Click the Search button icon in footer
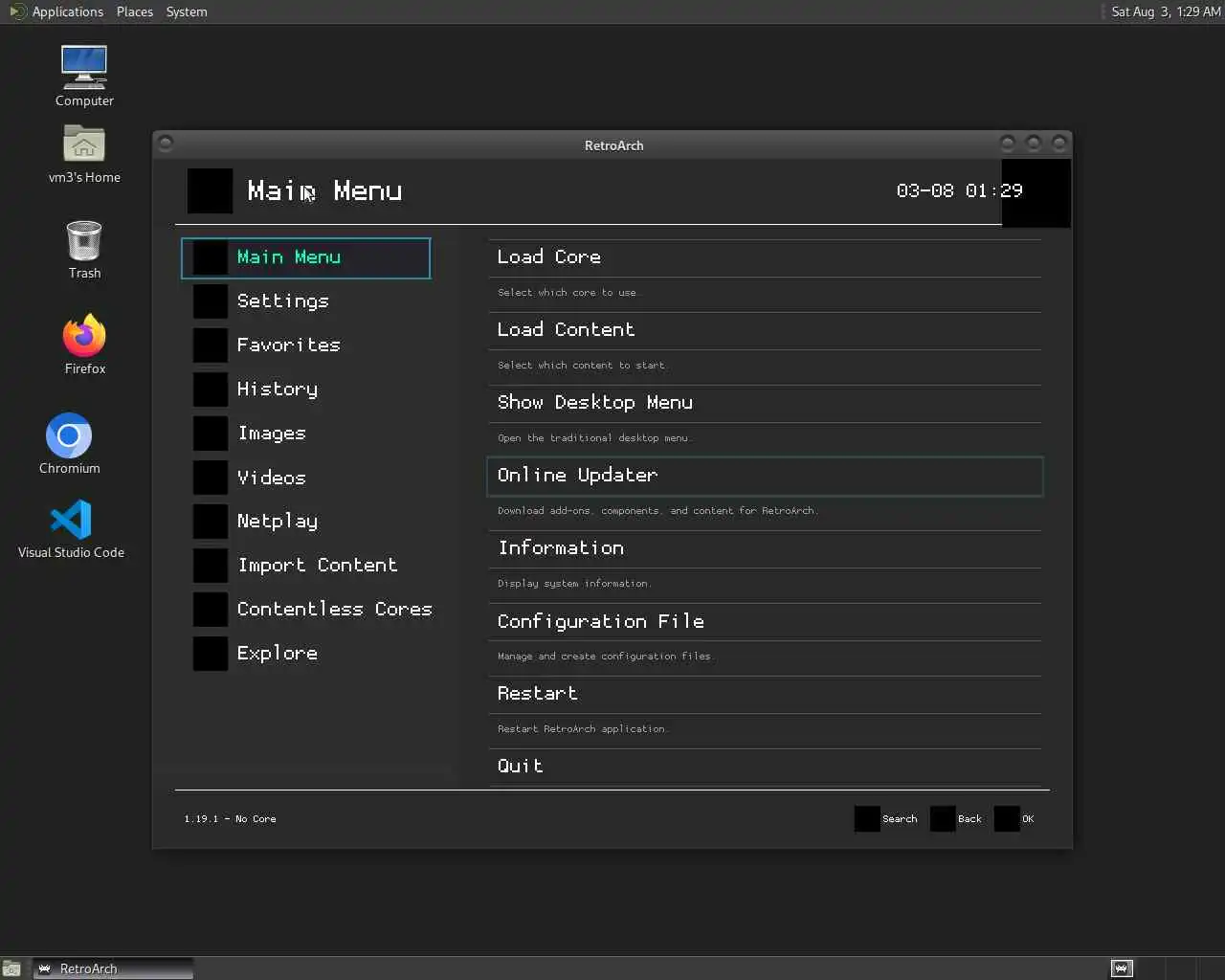The width and height of the screenshot is (1225, 980). pyautogui.click(x=867, y=819)
